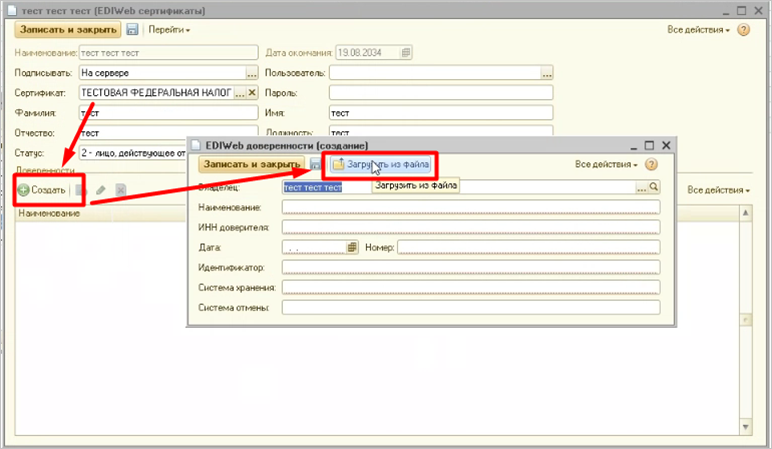Open calendar picker for Дата field
The image size is (772, 449).
coord(352,247)
